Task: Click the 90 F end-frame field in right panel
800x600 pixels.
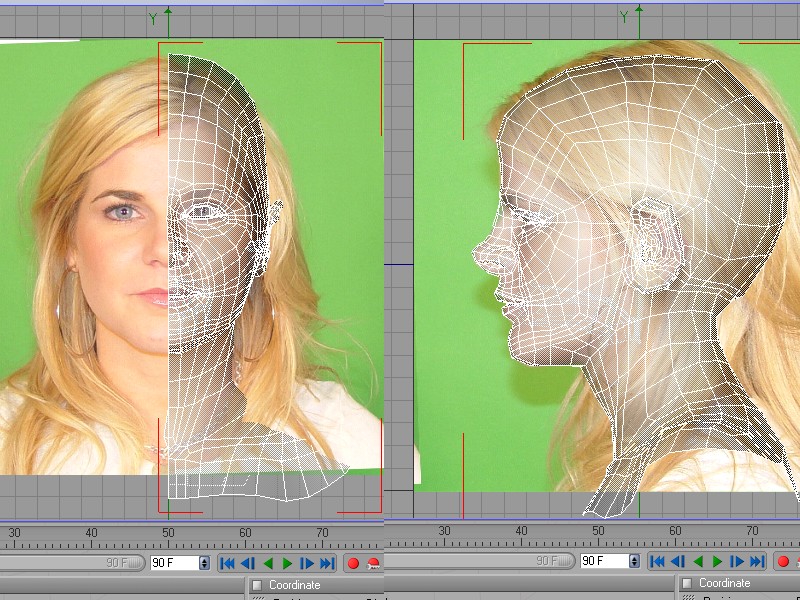Action: click(x=605, y=561)
